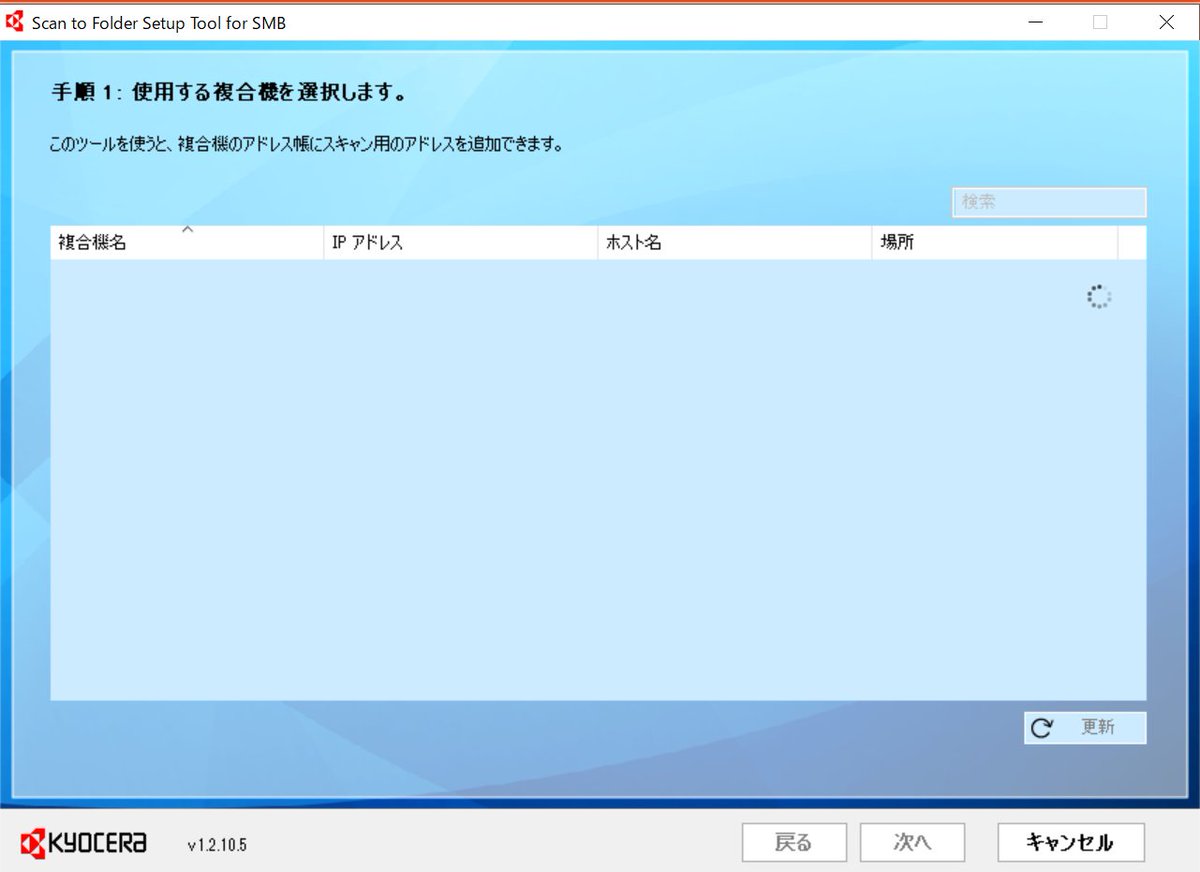
Task: Sort by 場所 column header
Action: [x=995, y=243]
